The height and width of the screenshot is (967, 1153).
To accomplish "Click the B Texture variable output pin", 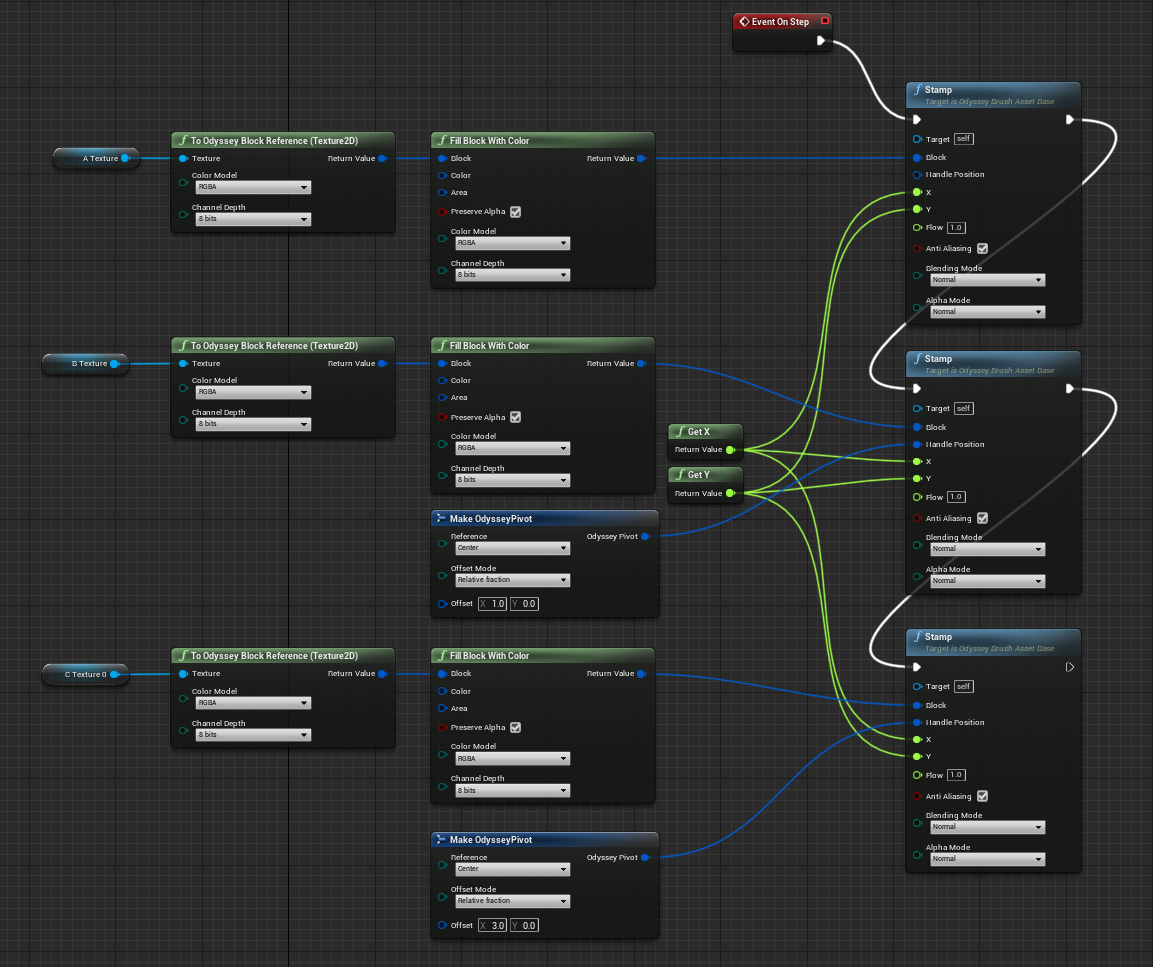I will (114, 364).
